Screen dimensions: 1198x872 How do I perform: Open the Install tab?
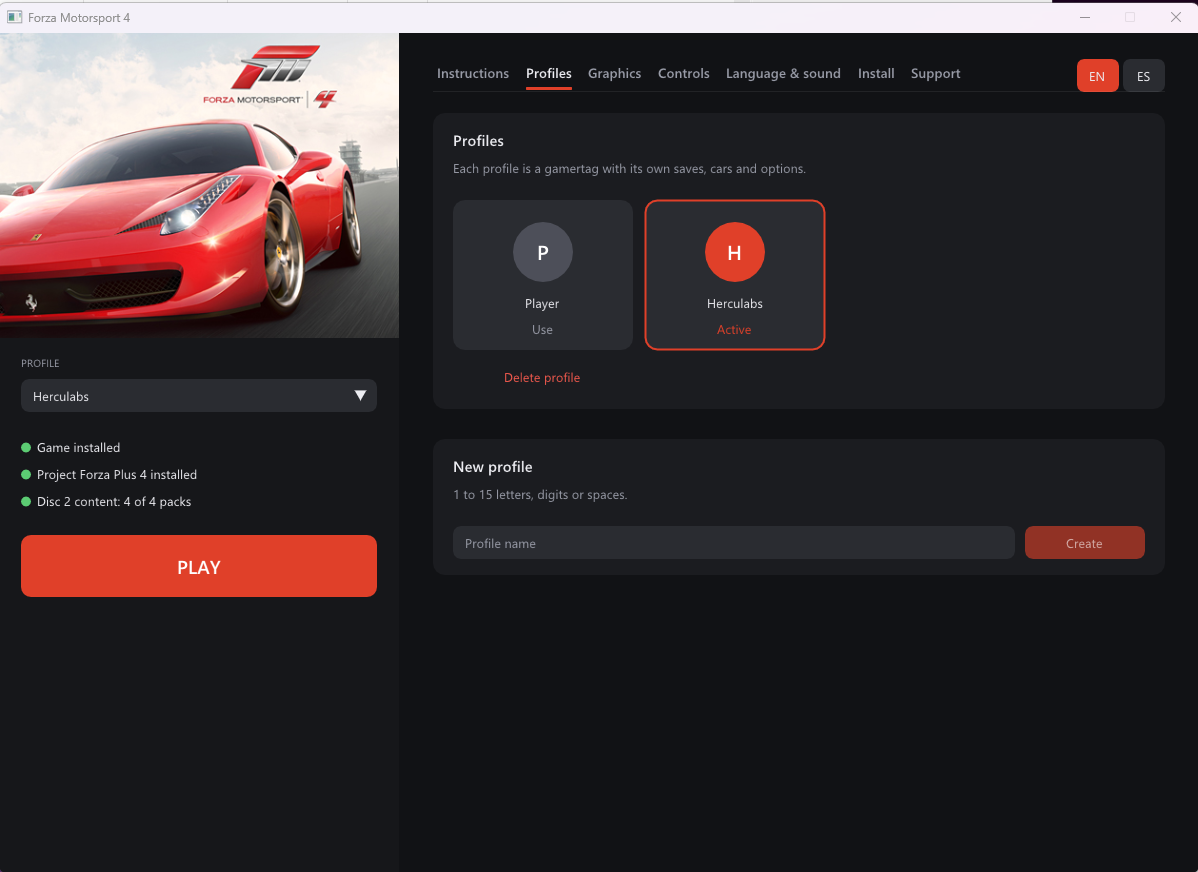(876, 73)
